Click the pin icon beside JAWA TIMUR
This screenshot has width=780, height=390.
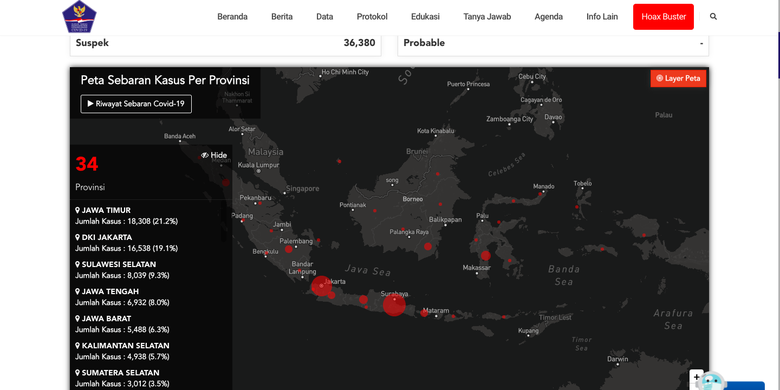coord(78,210)
